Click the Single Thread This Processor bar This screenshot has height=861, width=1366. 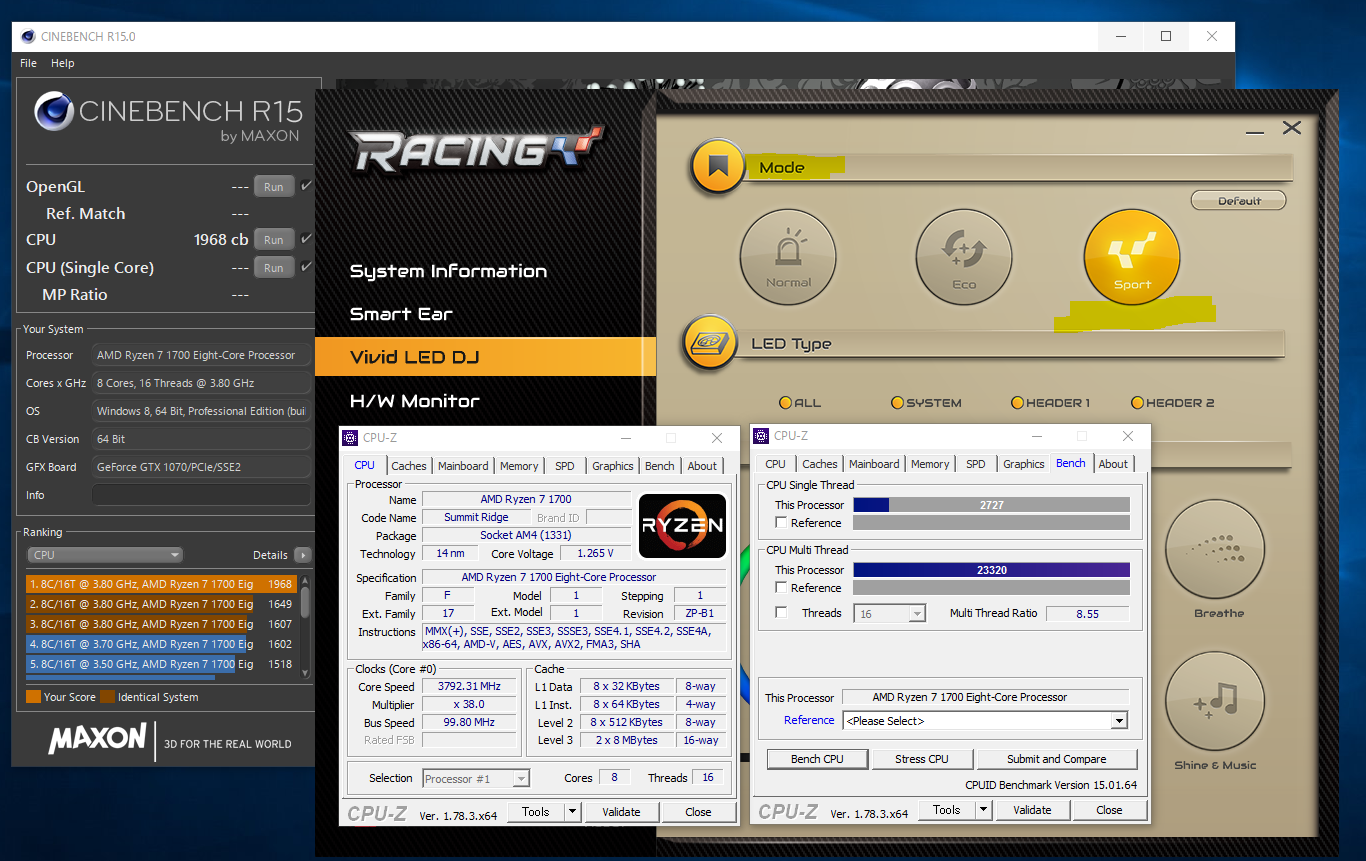coord(991,505)
